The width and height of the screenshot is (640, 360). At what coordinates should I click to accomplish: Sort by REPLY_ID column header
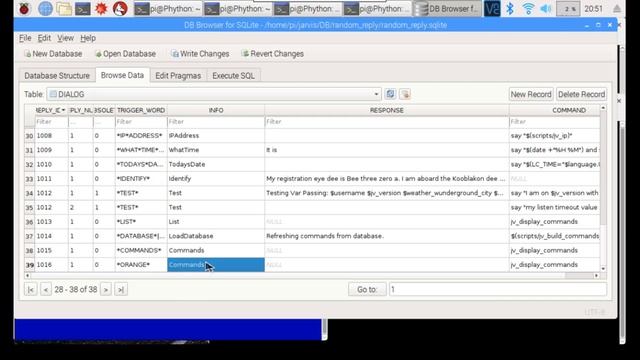coord(51,110)
